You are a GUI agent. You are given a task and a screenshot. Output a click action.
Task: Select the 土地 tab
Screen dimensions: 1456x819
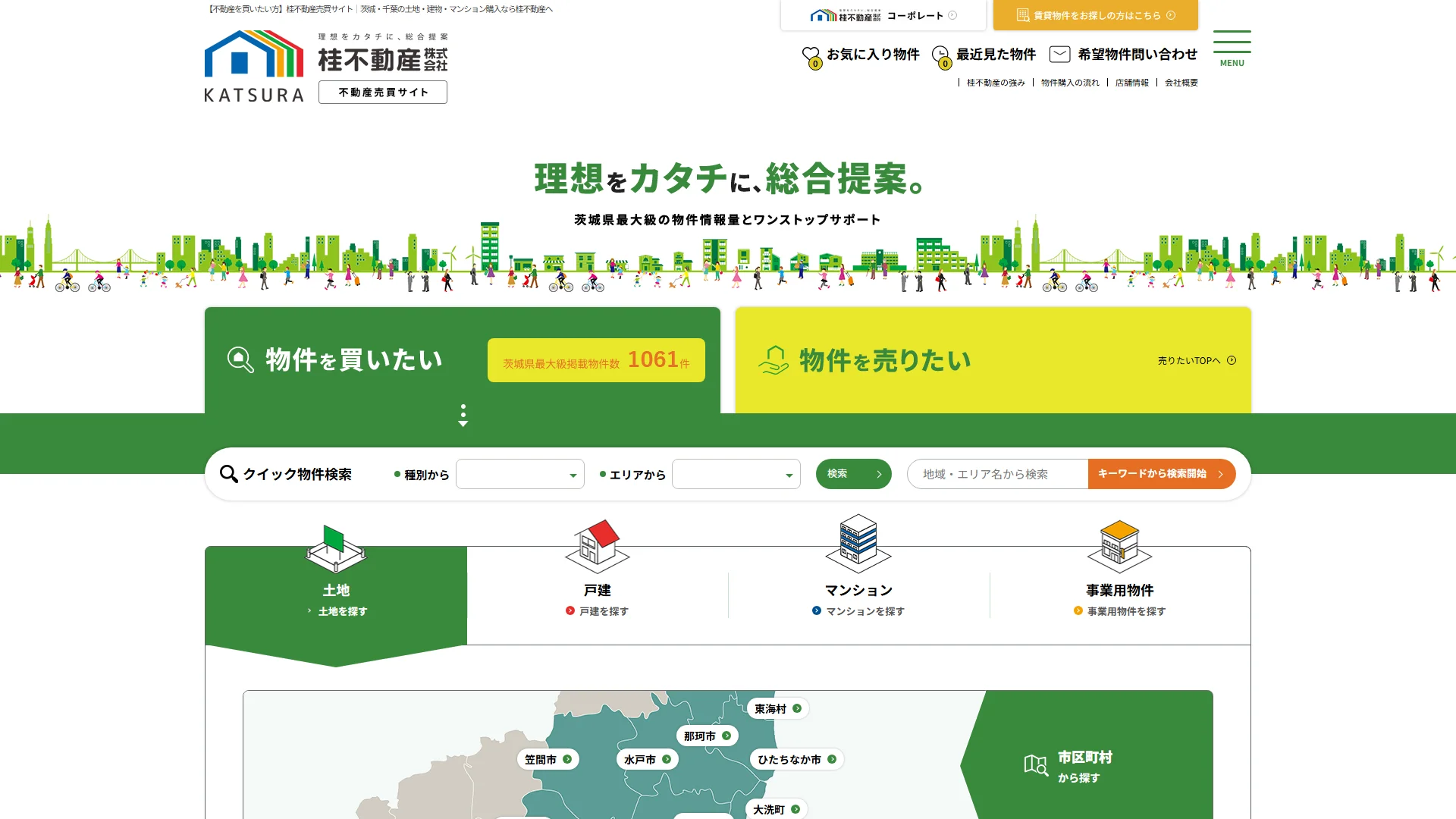(x=336, y=595)
